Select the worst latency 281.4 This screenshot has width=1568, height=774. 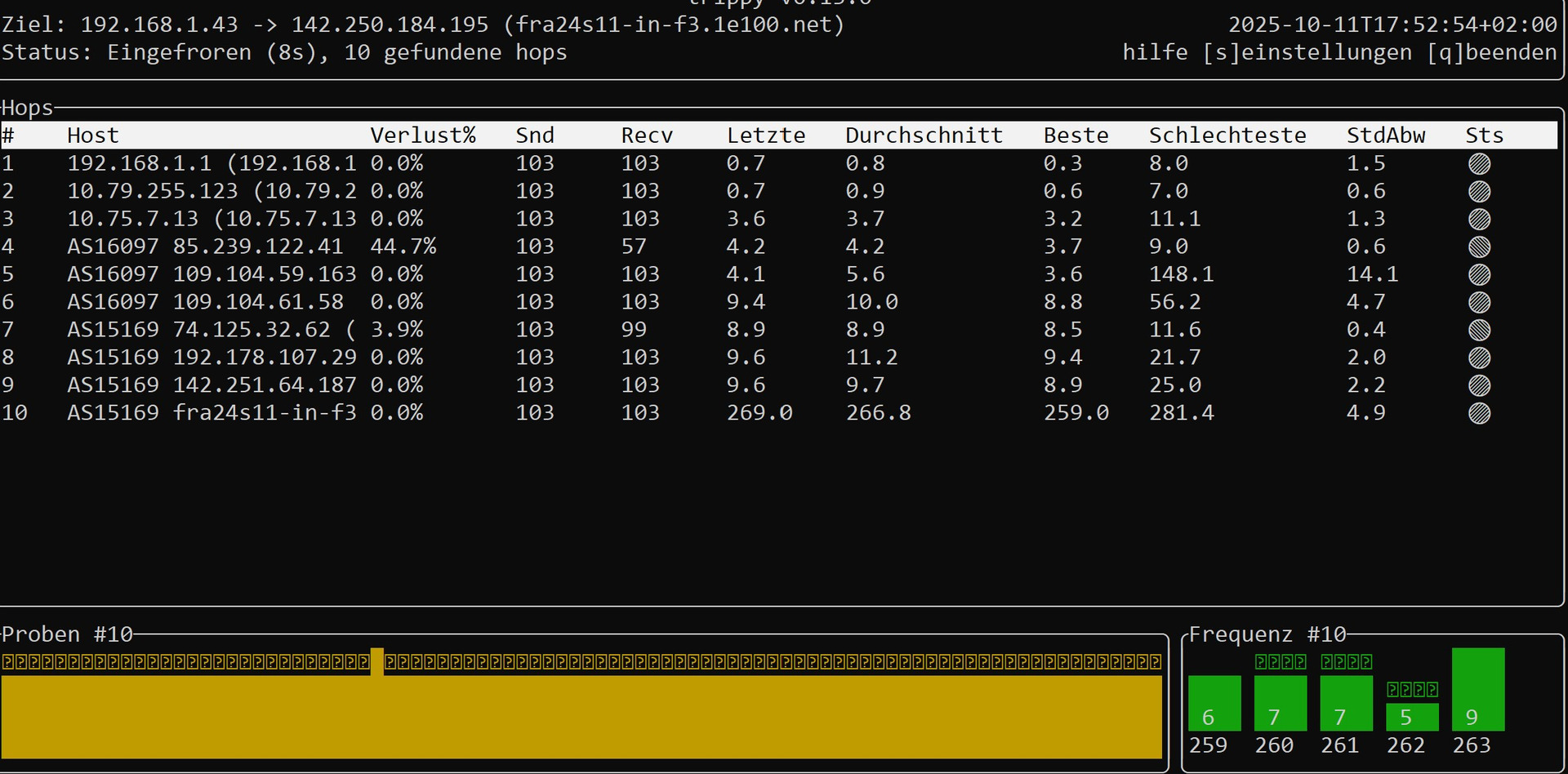coord(1182,413)
